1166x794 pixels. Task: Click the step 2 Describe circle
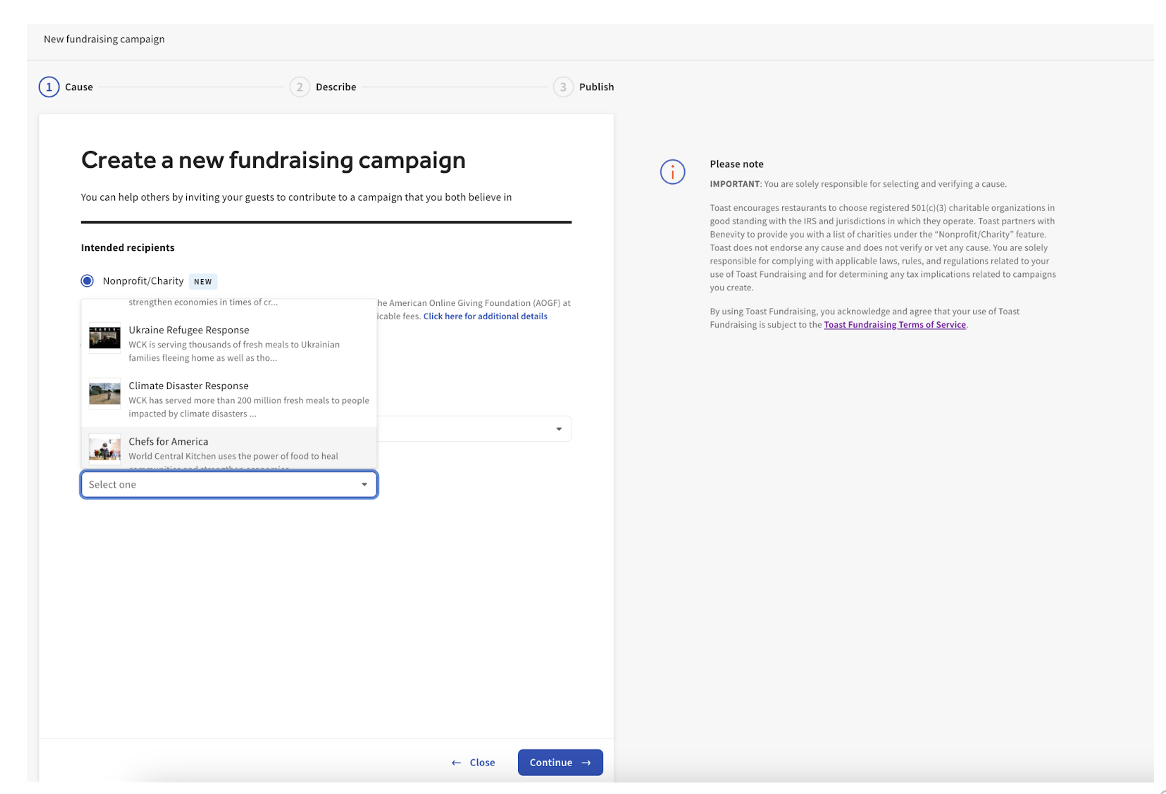coord(300,87)
